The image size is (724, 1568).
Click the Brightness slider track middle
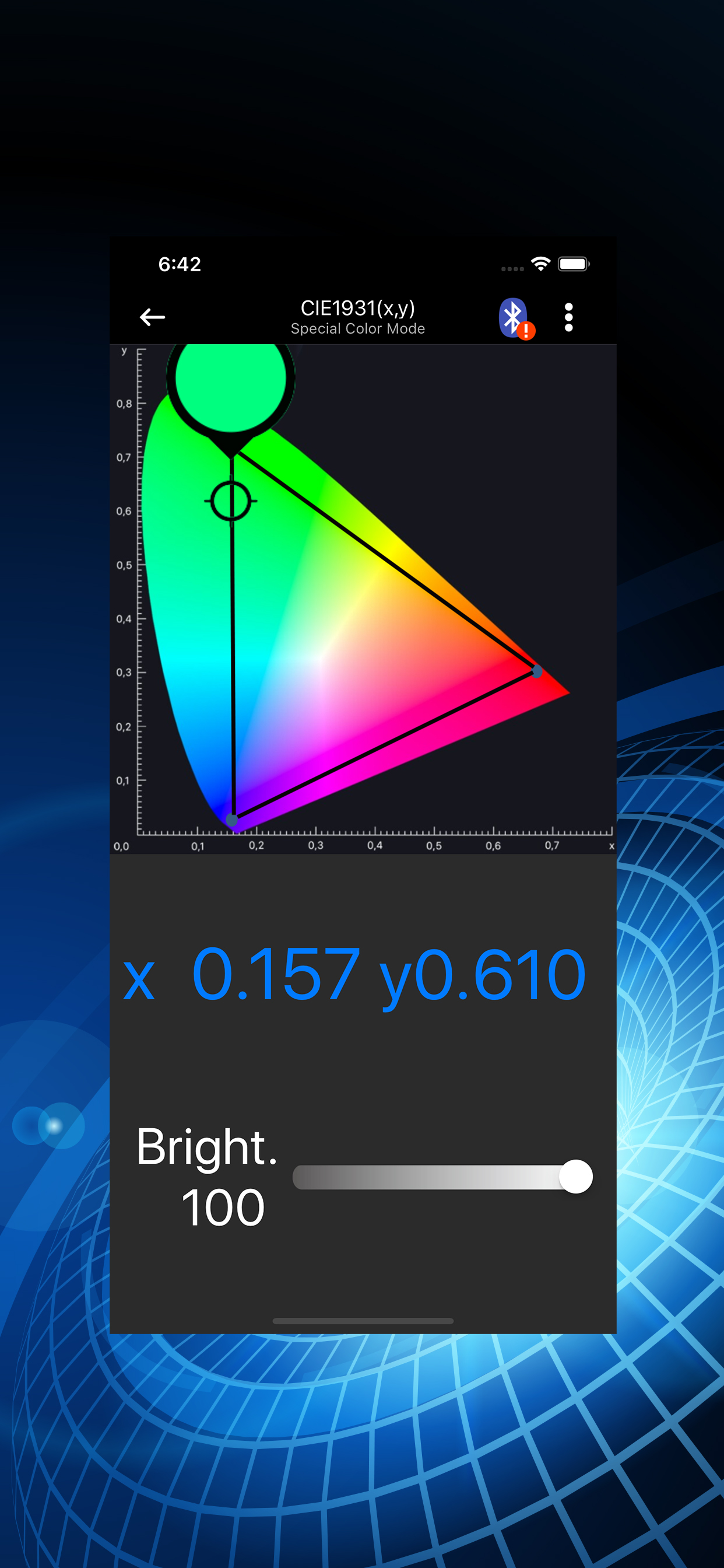click(442, 1177)
